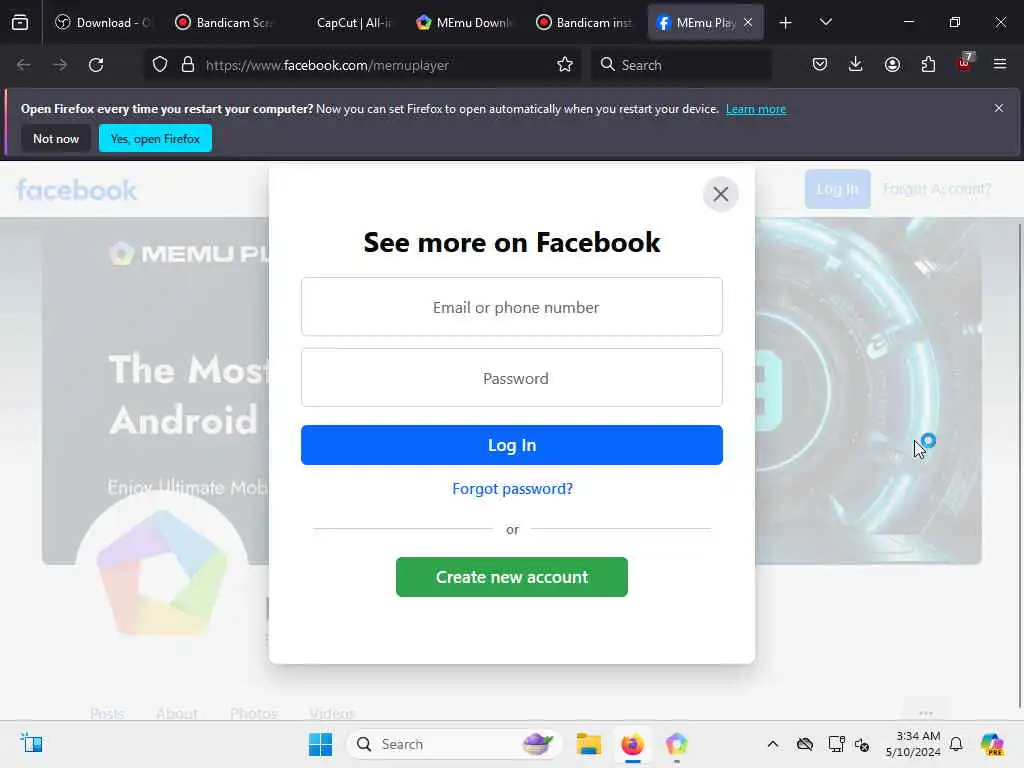Save page to Pocket

point(820,65)
